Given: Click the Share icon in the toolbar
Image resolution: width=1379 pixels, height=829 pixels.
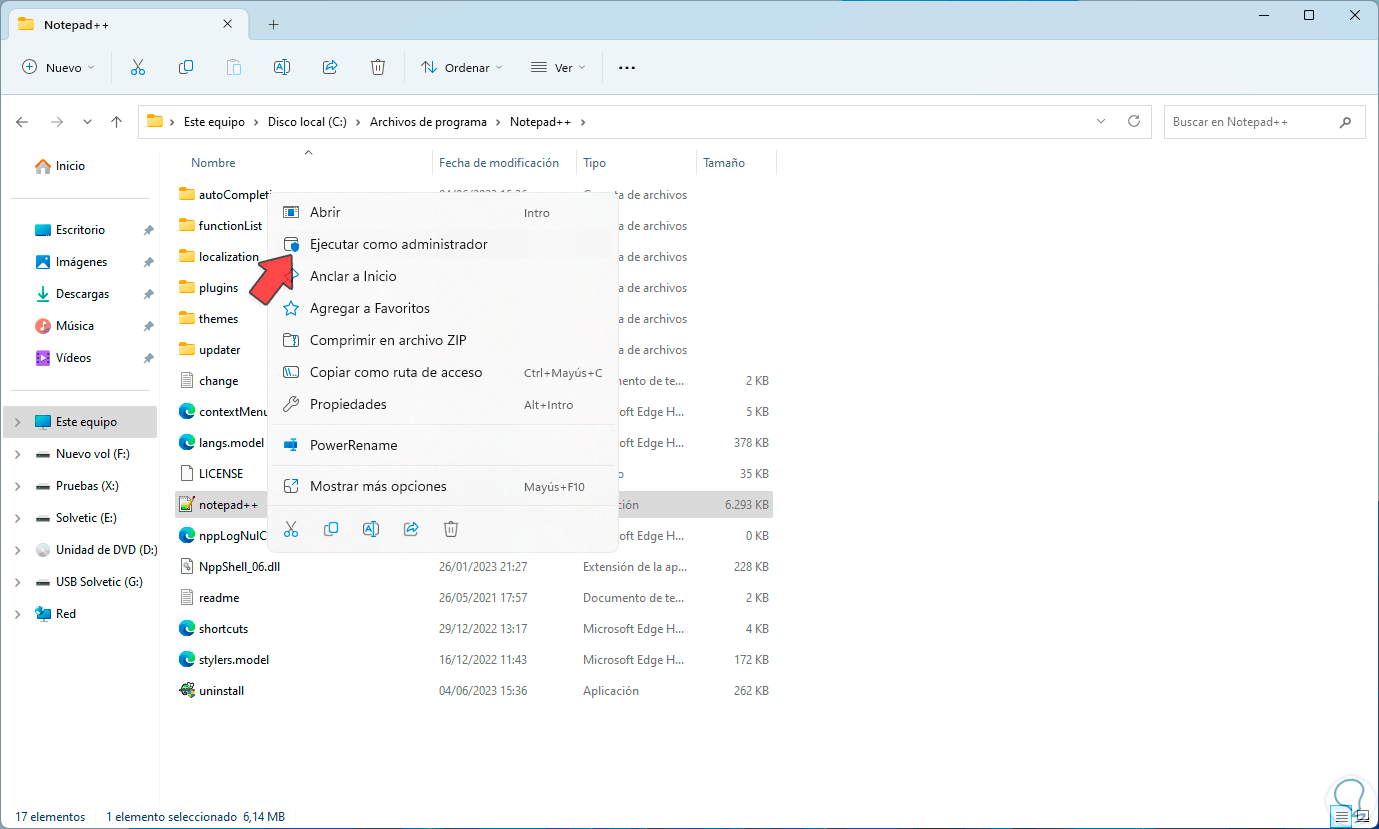Looking at the screenshot, I should point(330,67).
